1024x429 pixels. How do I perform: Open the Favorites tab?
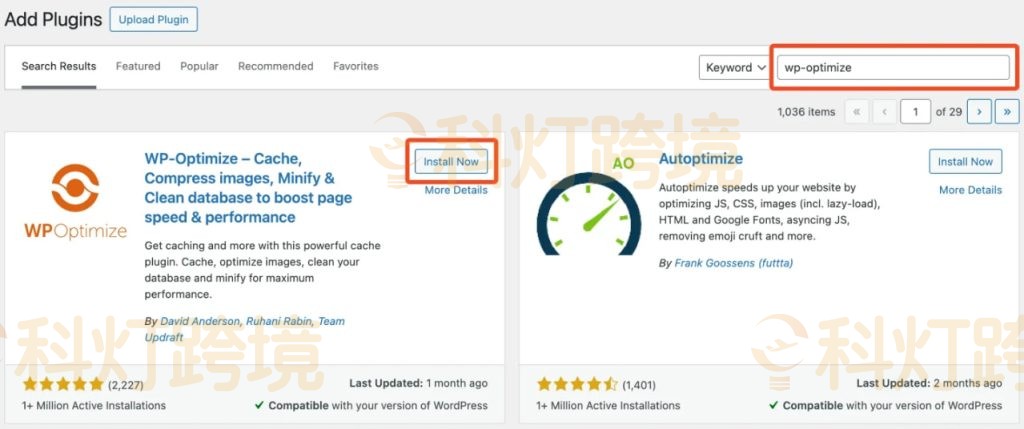[355, 66]
